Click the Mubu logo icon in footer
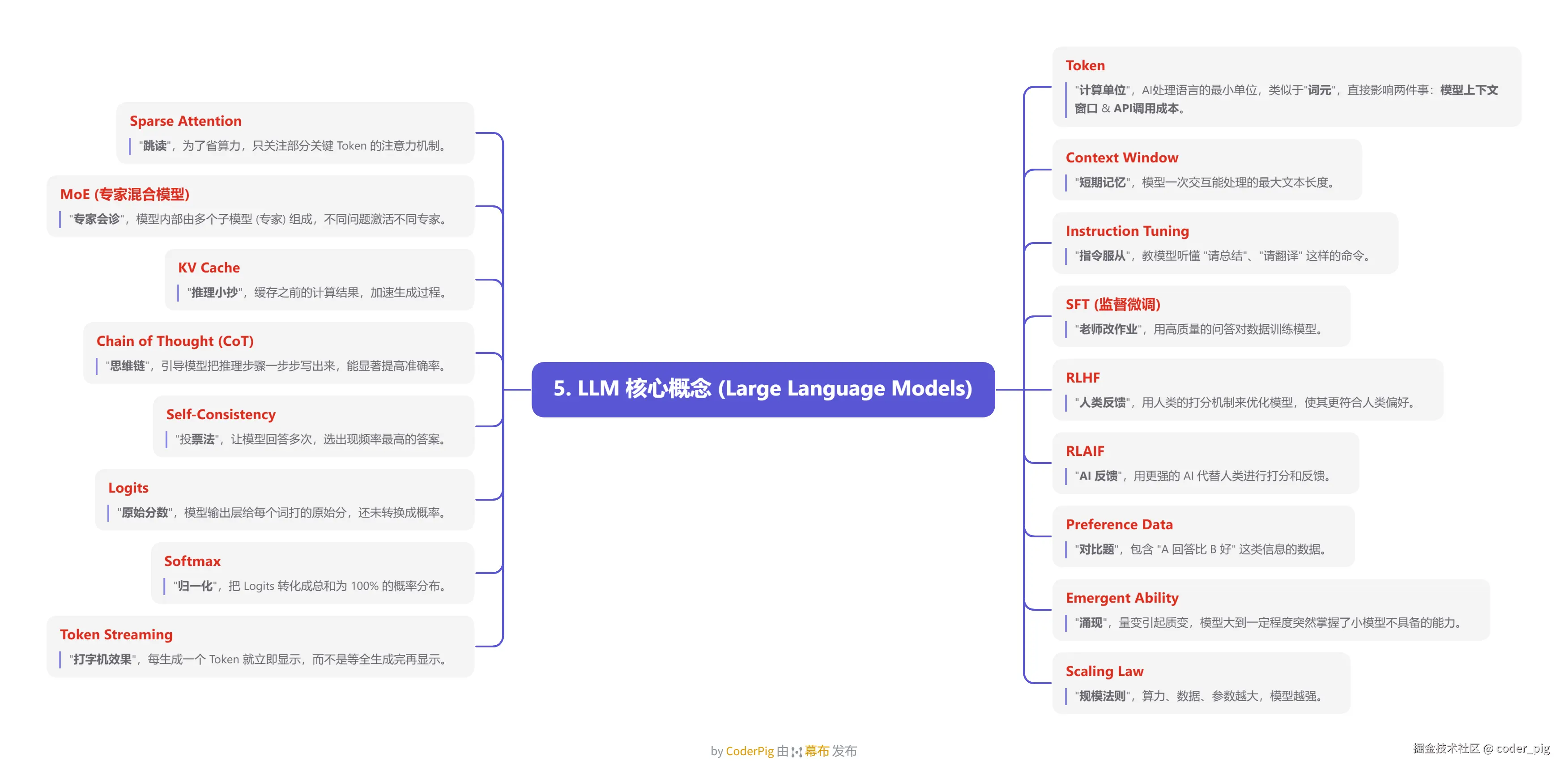This screenshot has height=774, width=1568. click(796, 752)
